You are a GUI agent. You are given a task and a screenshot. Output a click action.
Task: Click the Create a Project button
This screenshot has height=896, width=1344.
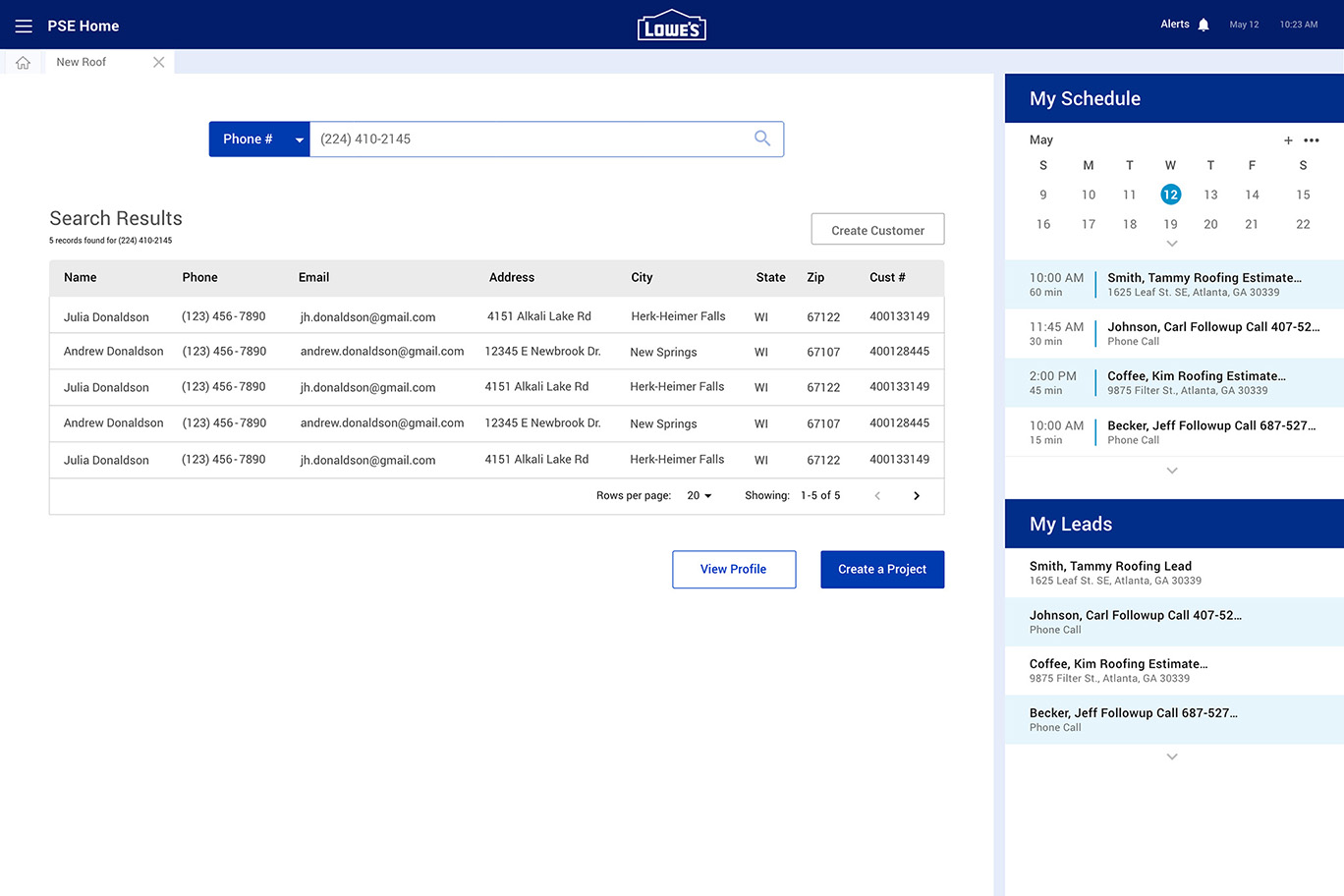pos(882,569)
